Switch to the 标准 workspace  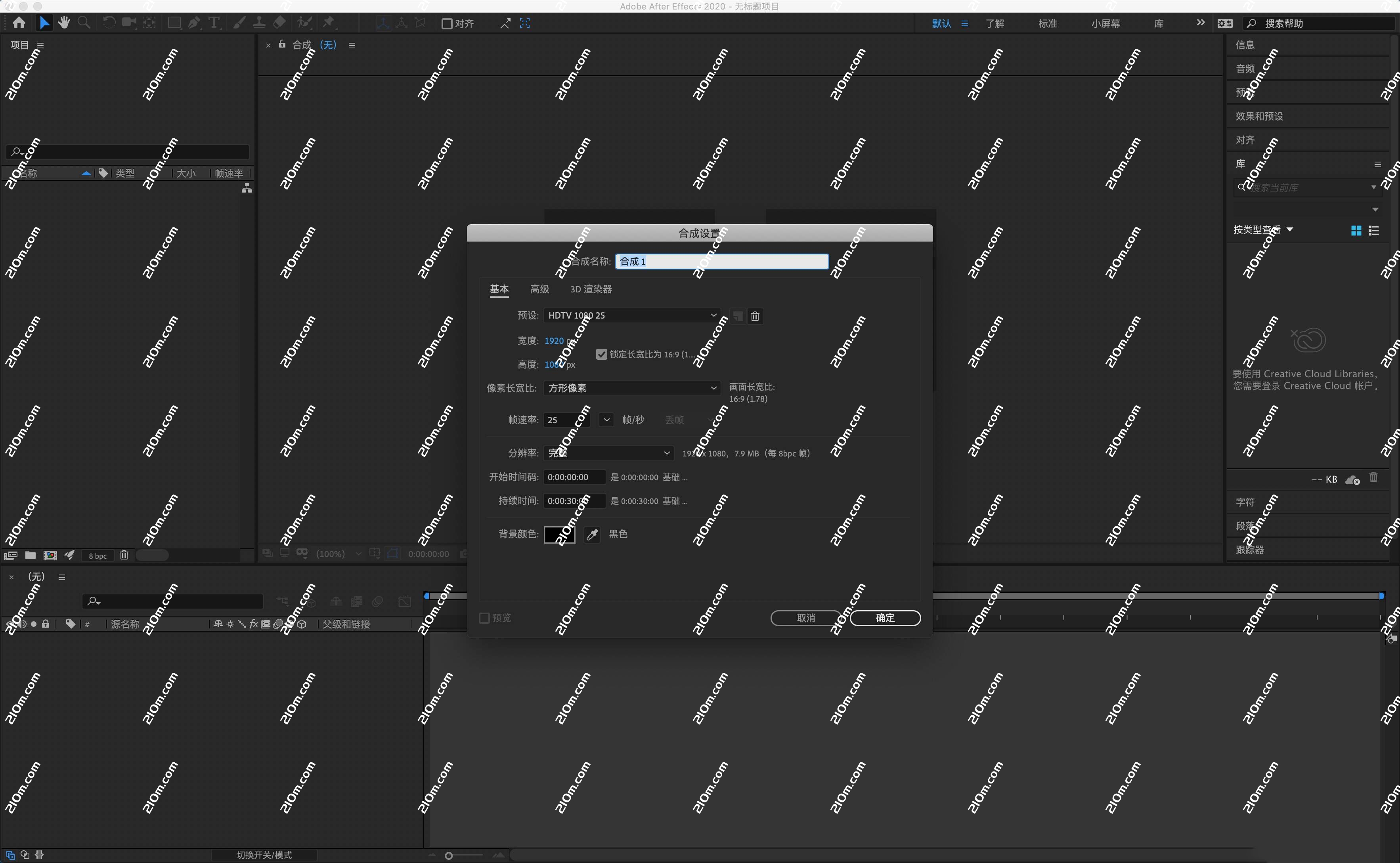[1047, 23]
